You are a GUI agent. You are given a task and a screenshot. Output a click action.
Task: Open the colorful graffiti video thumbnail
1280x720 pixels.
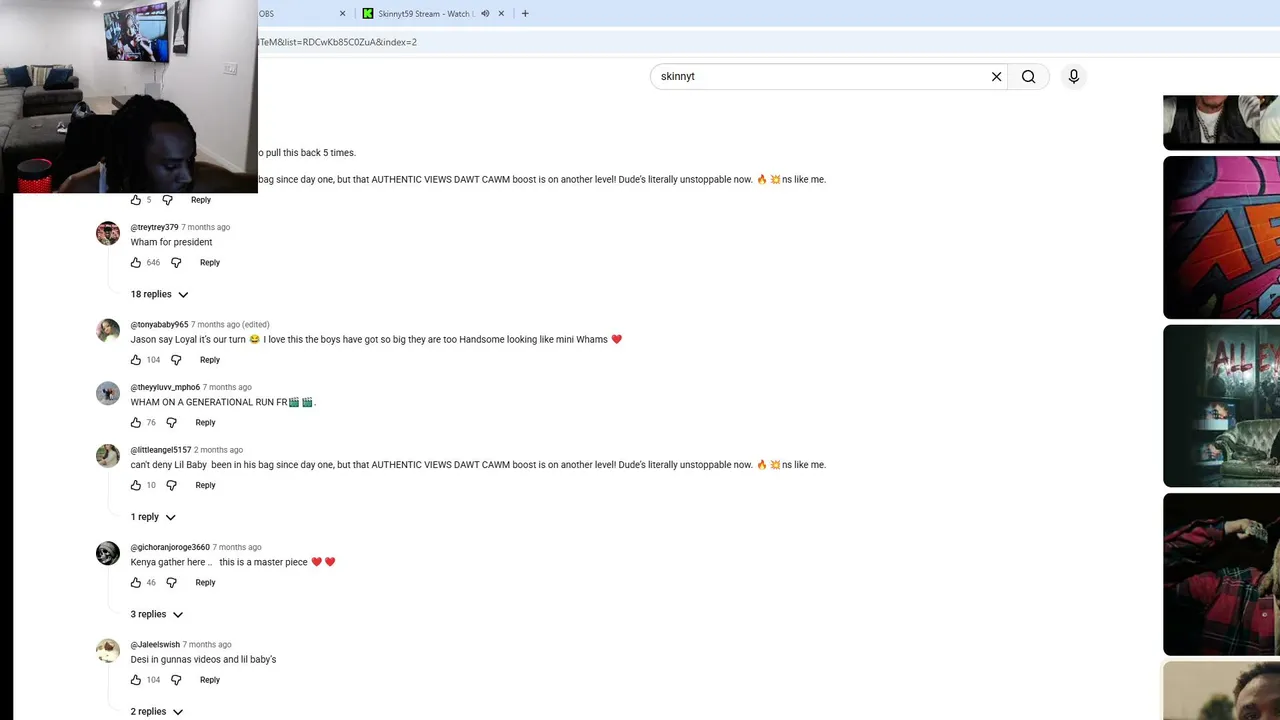[x=1221, y=237]
